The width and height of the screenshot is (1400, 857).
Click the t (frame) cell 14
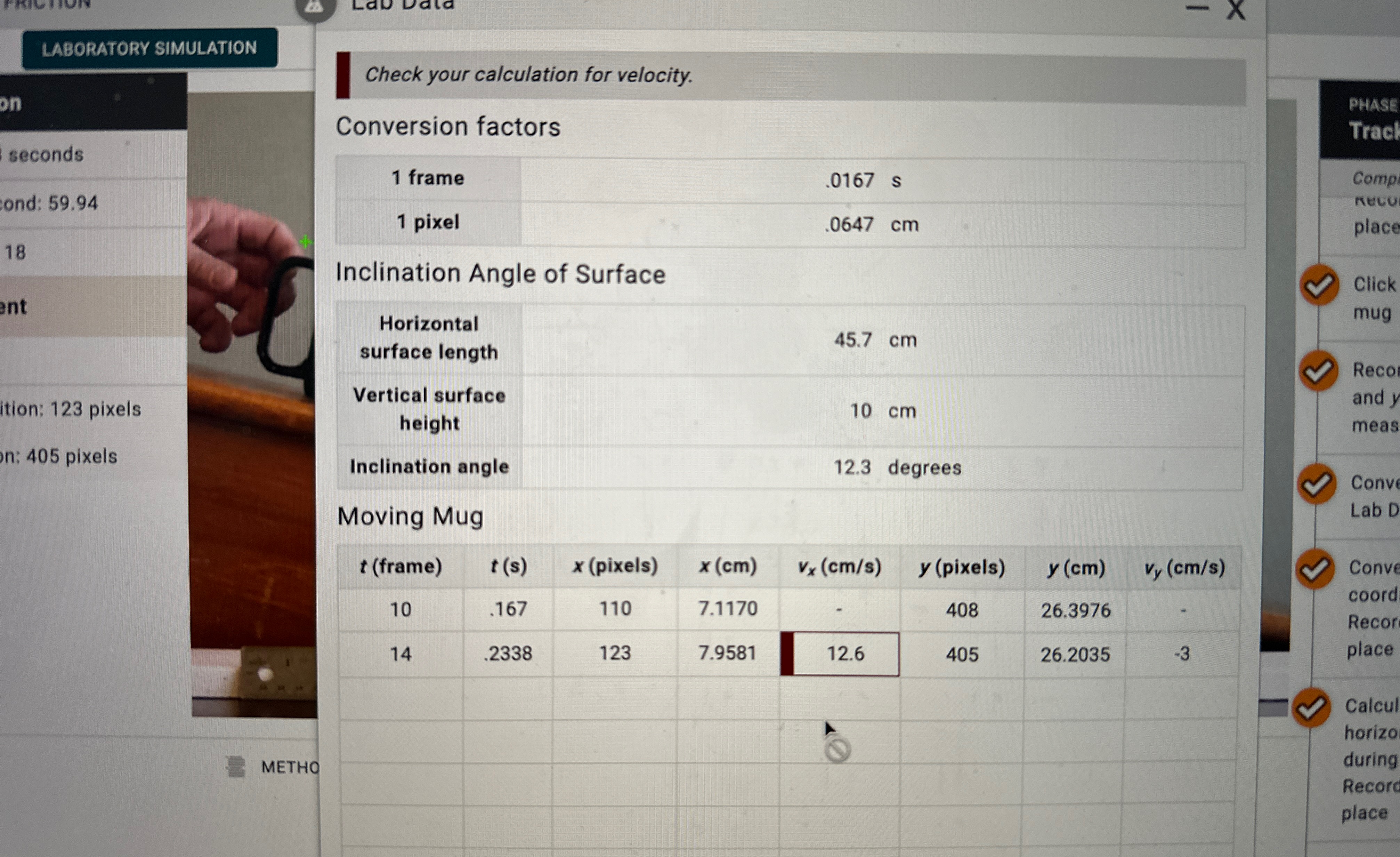[400, 654]
